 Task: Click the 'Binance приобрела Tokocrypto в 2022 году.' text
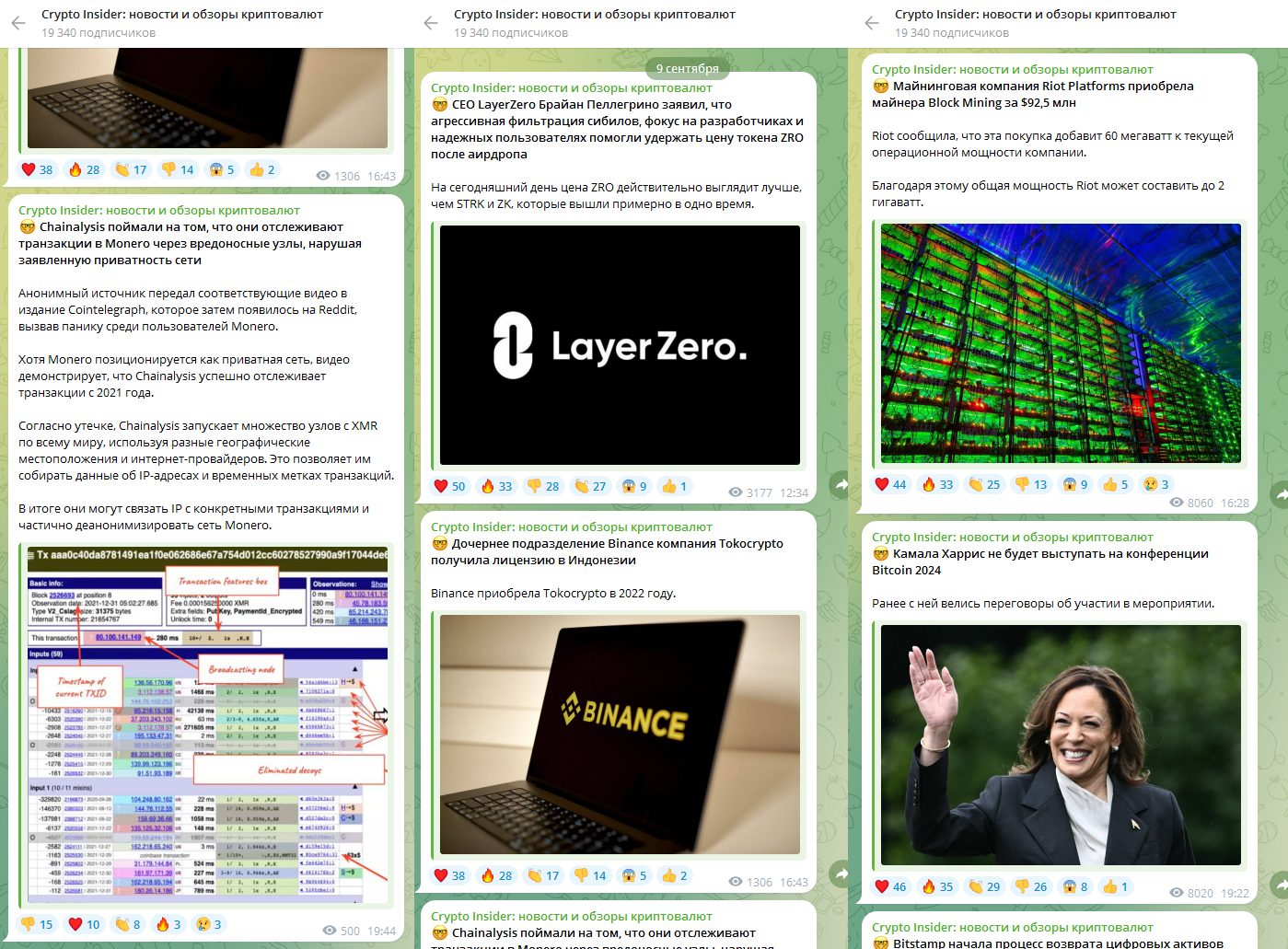tap(553, 594)
